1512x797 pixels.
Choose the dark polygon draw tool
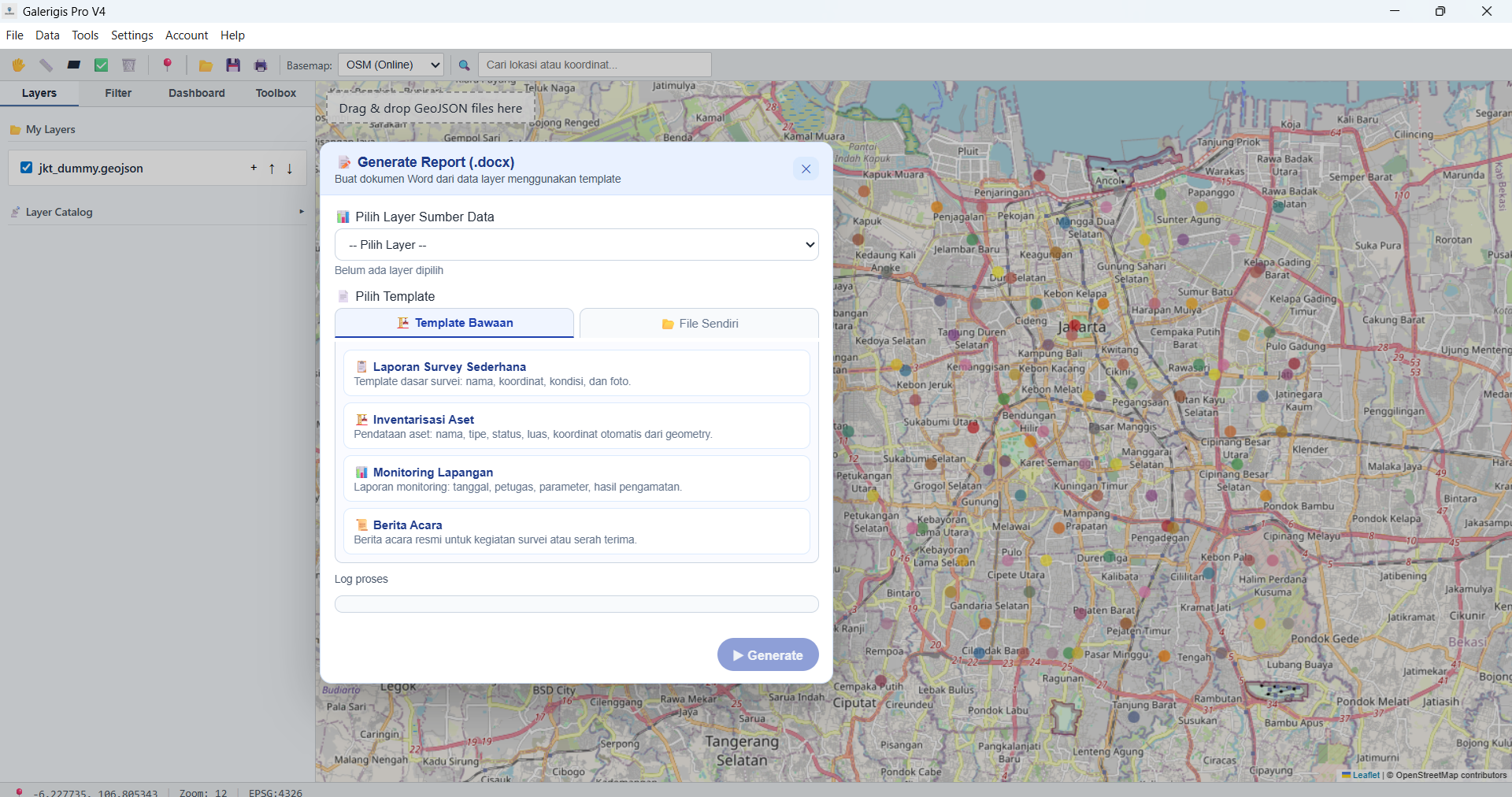[74, 65]
